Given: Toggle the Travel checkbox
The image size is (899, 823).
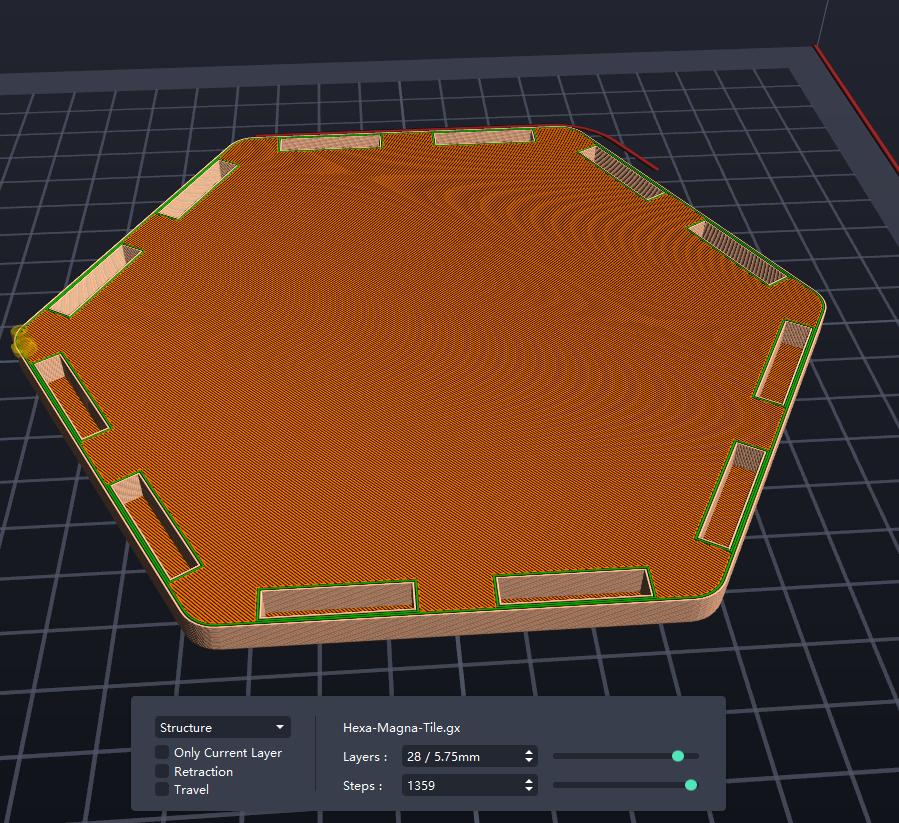Looking at the screenshot, I should point(162,789).
